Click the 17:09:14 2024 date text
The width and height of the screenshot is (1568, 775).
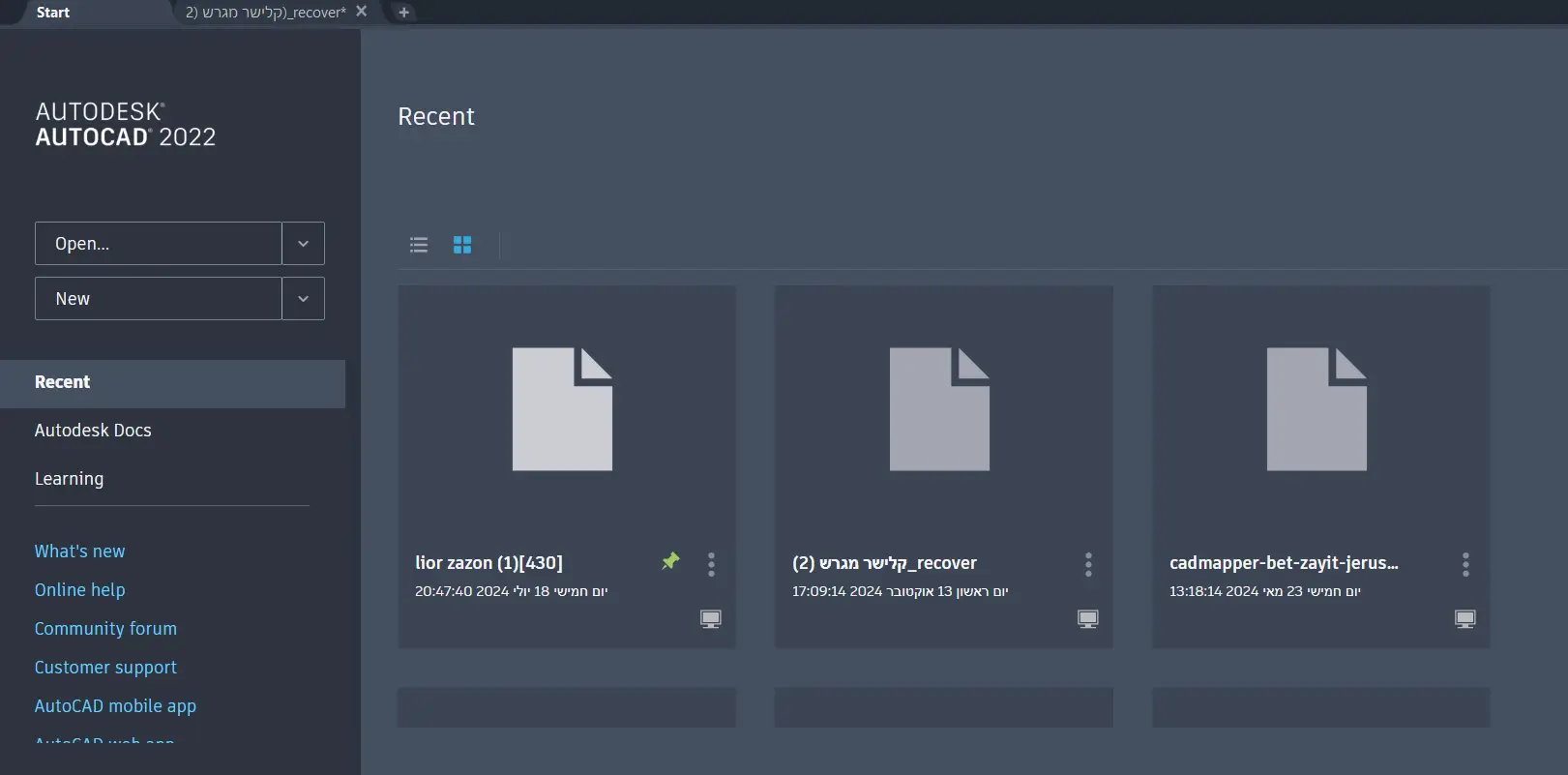pos(900,591)
